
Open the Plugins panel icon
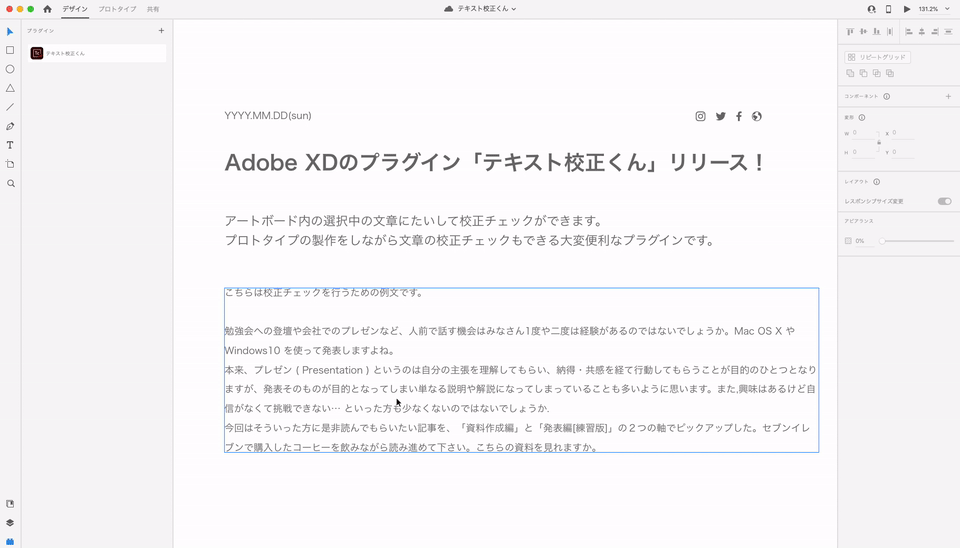(x=10, y=542)
